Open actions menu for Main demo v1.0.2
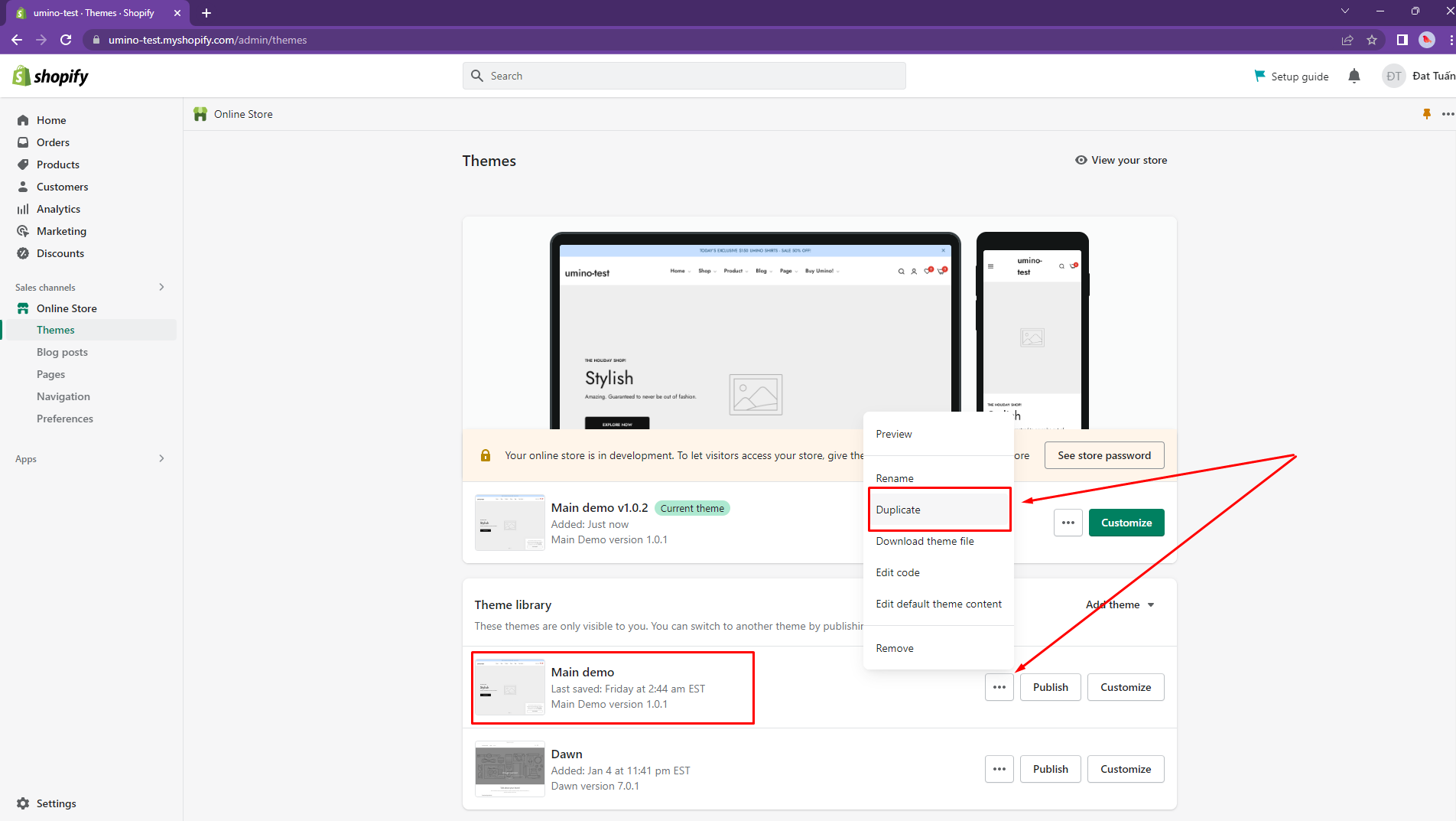 pos(1068,523)
